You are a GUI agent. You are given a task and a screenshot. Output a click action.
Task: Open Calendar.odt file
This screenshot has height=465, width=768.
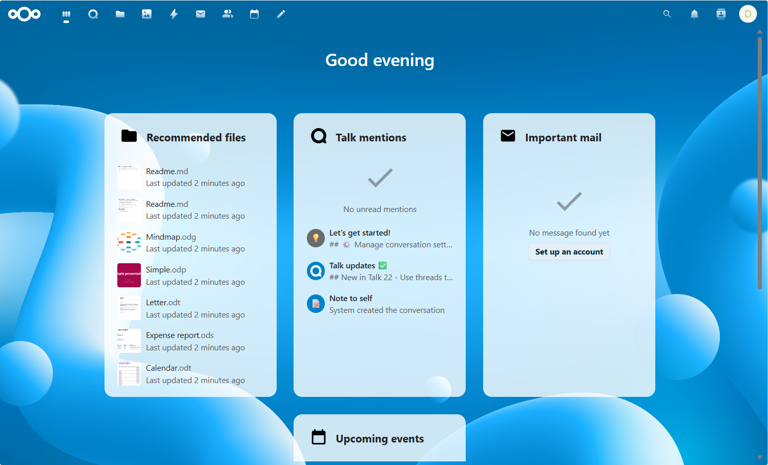(191, 374)
